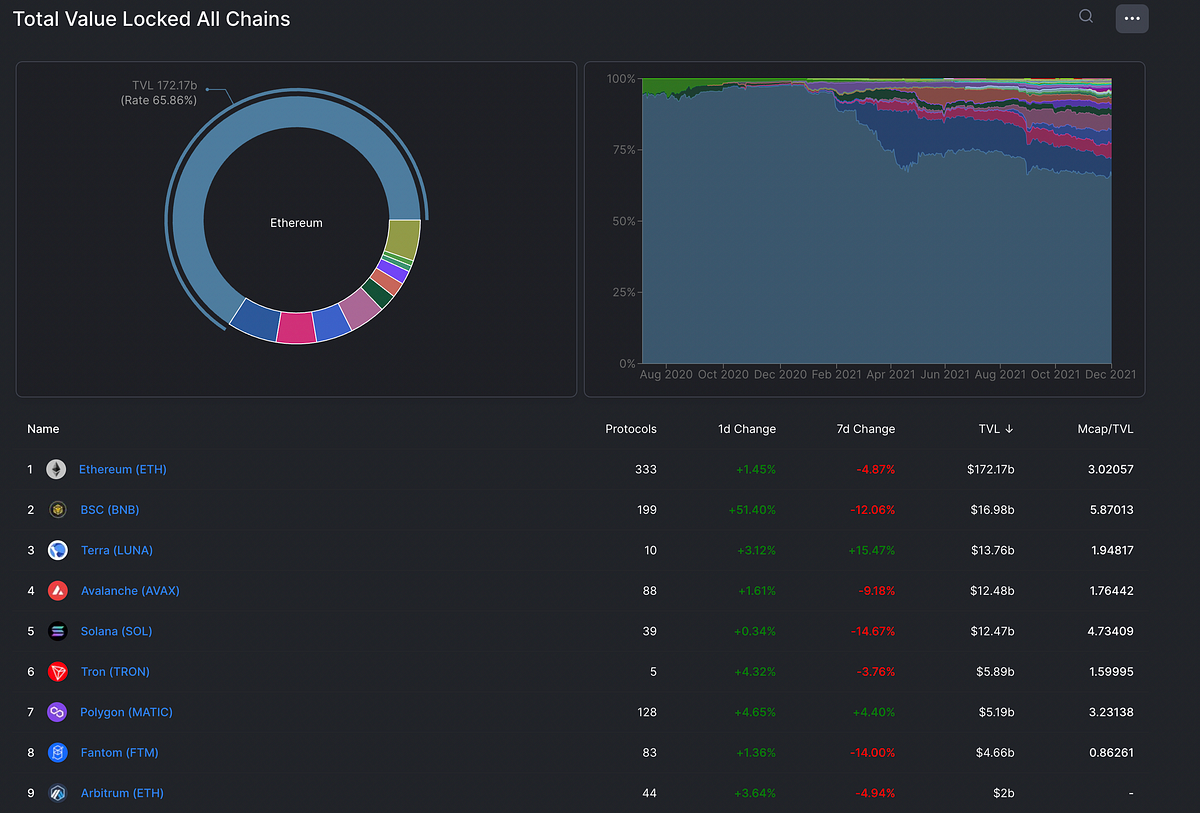The image size is (1200, 813).
Task: Open the three-dots more options menu
Action: click(x=1132, y=18)
